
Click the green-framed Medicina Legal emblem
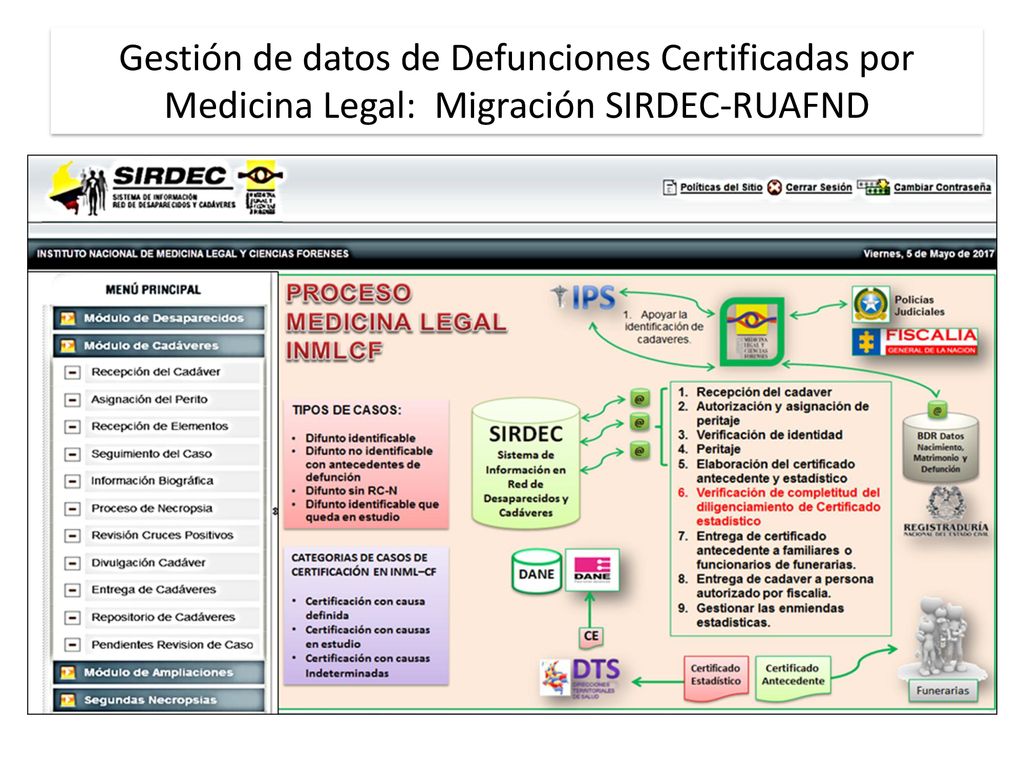[752, 332]
